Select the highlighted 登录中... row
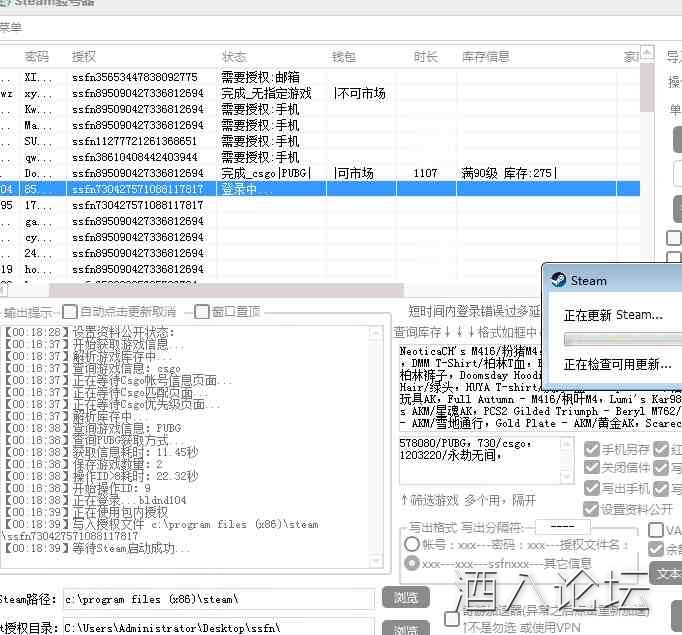This screenshot has height=635, width=682. [x=320, y=189]
